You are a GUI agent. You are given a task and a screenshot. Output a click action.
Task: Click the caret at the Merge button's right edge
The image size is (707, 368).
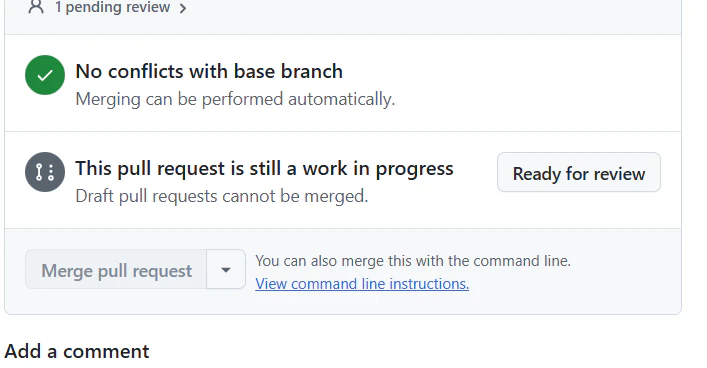pyautogui.click(x=226, y=270)
